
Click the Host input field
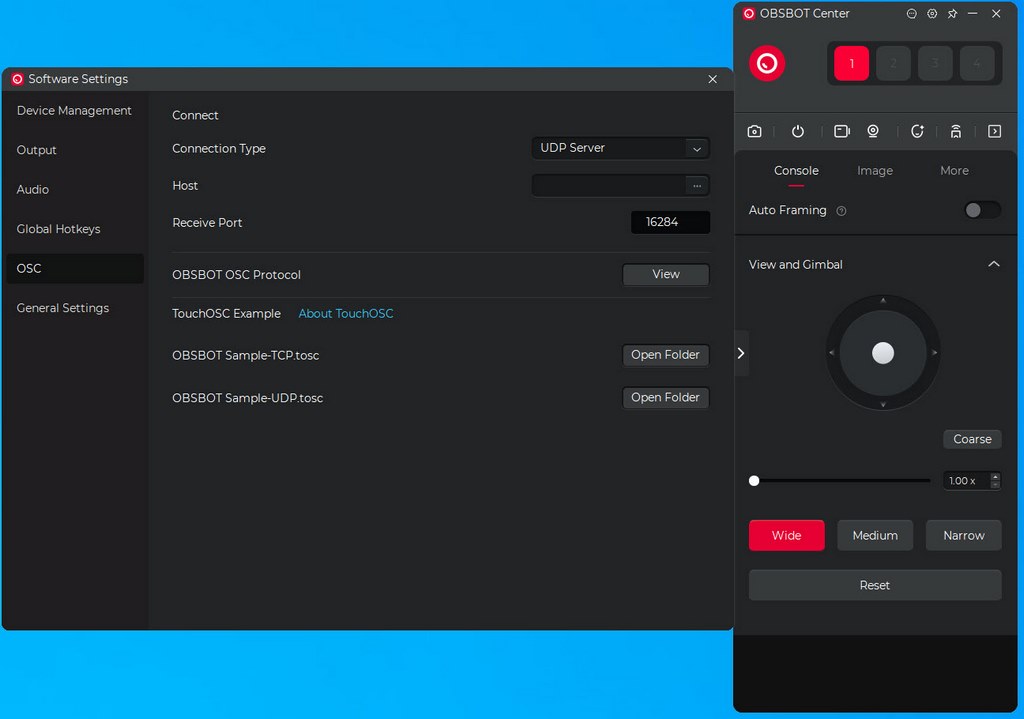click(x=609, y=185)
